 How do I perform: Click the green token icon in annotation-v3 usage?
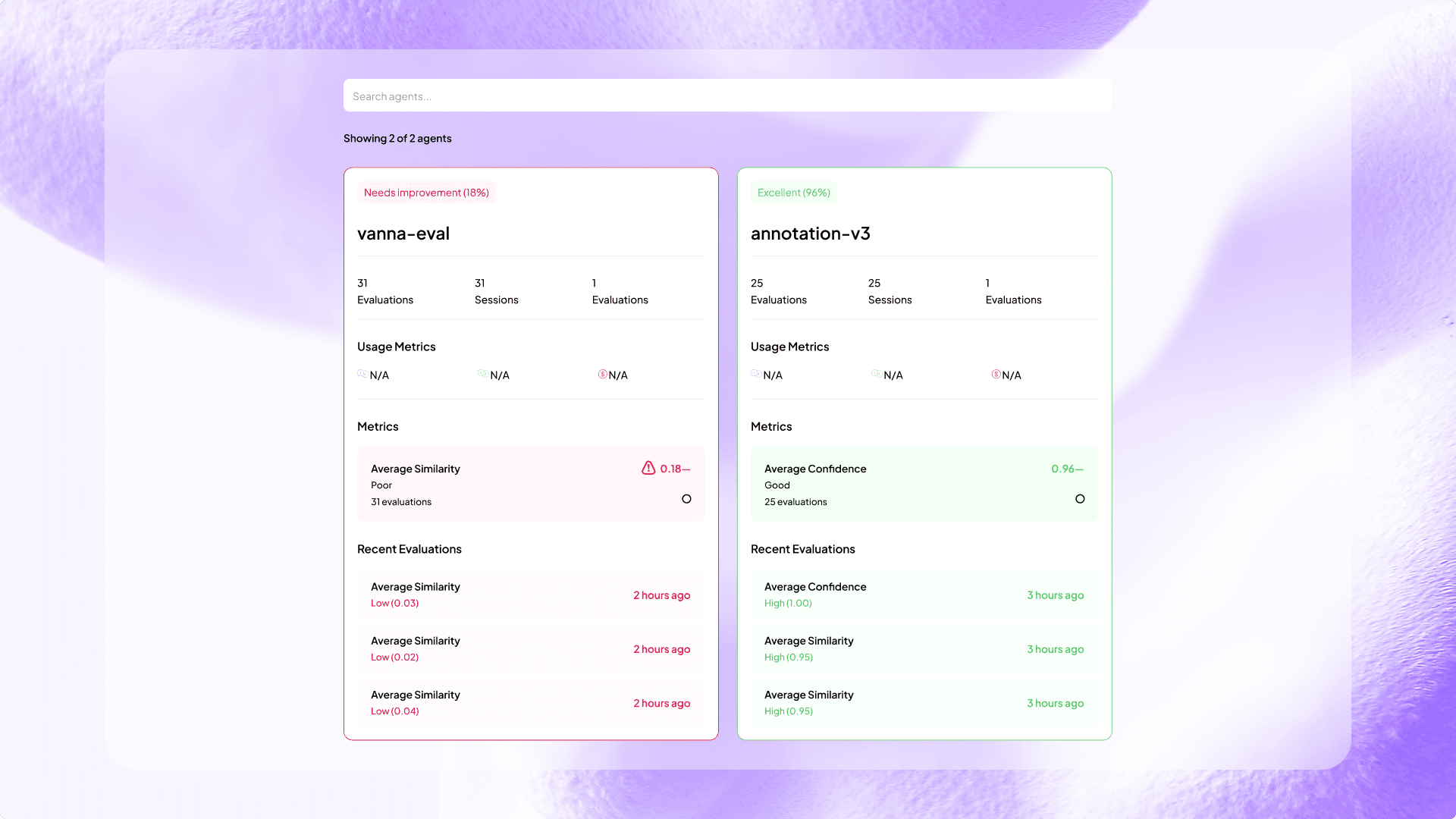876,373
